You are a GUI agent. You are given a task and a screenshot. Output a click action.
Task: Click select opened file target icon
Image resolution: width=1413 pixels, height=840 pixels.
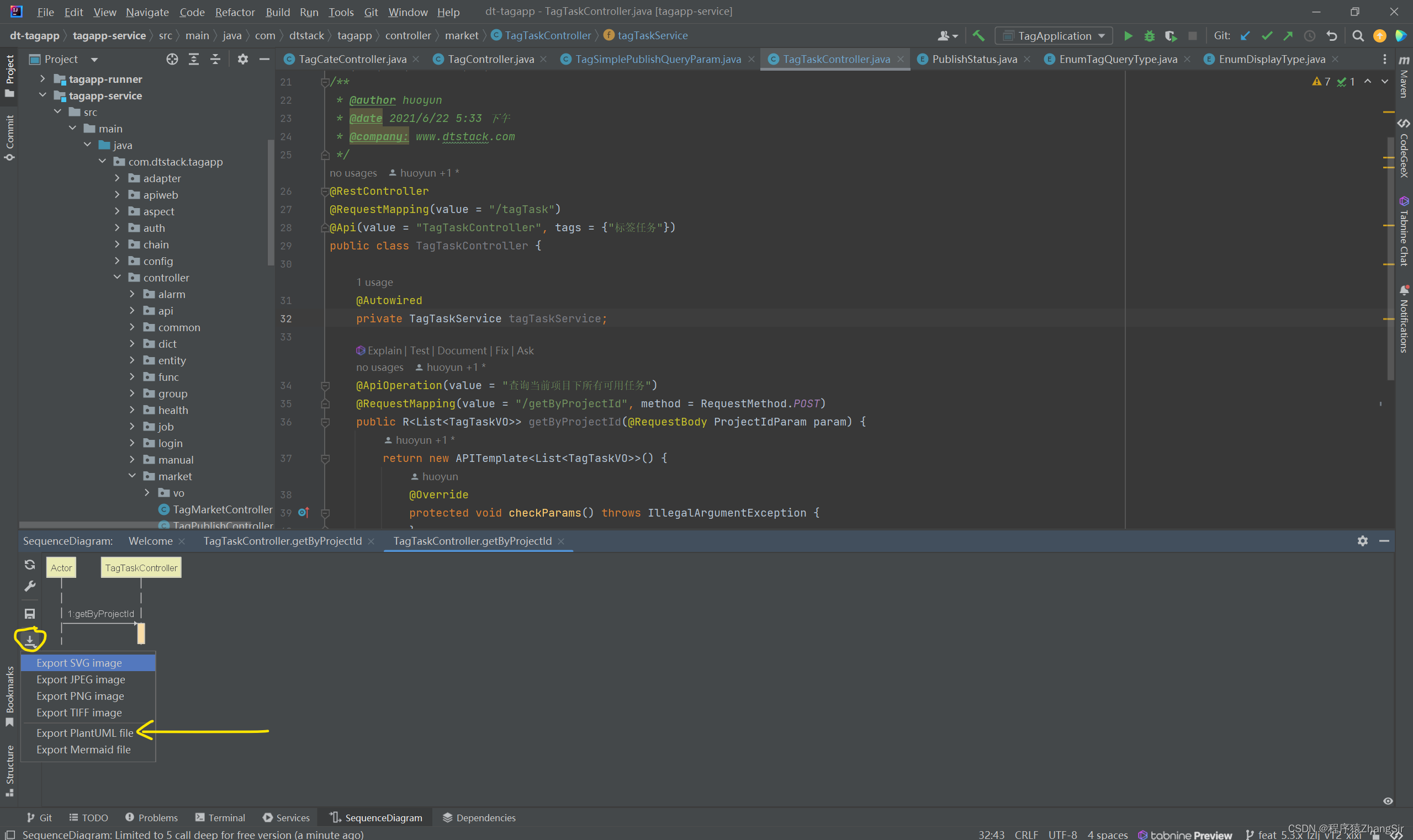tap(172, 59)
